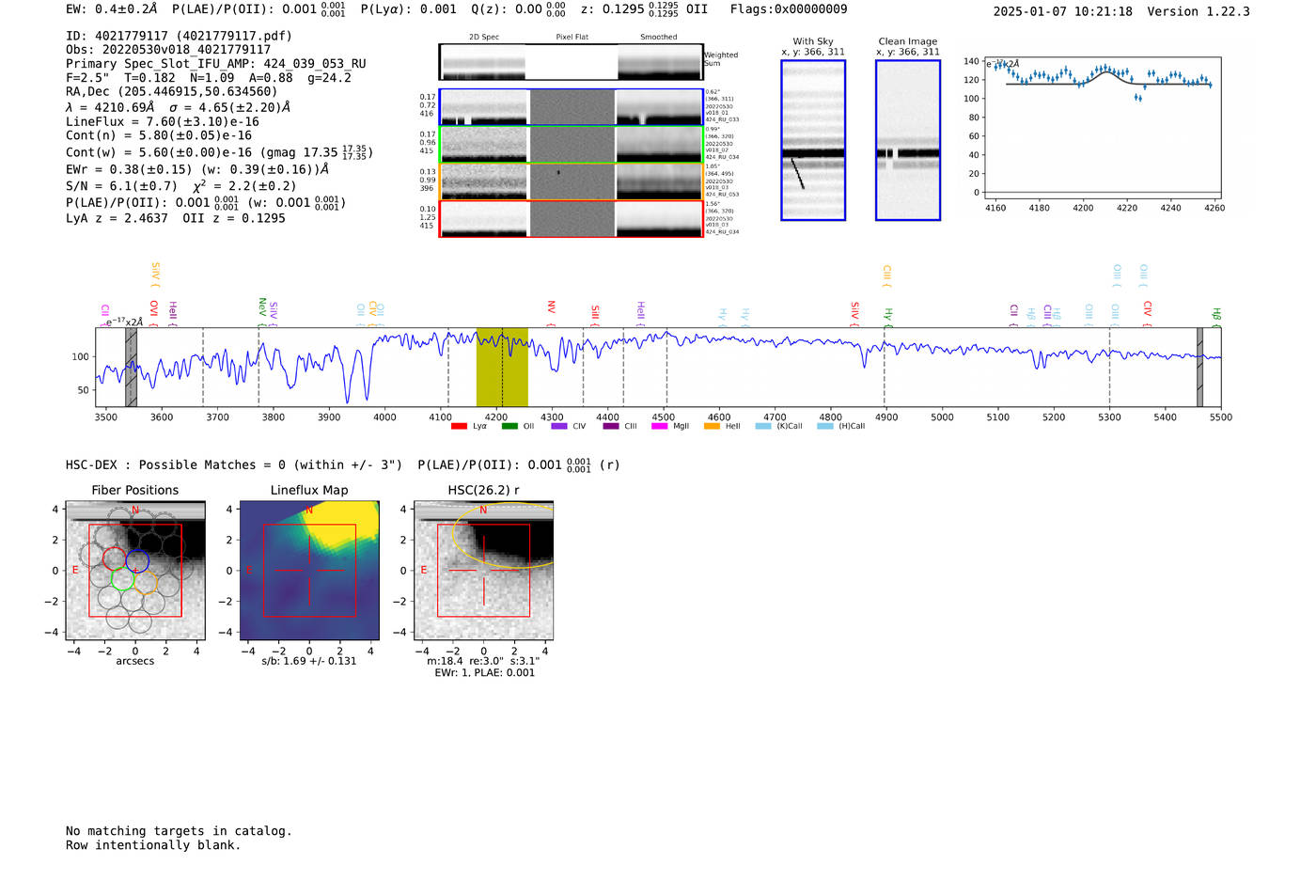Select the EWr: 1. PLAE: 0.001 caption
Image resolution: width=1316 pixels, height=896 pixels.
click(x=484, y=672)
